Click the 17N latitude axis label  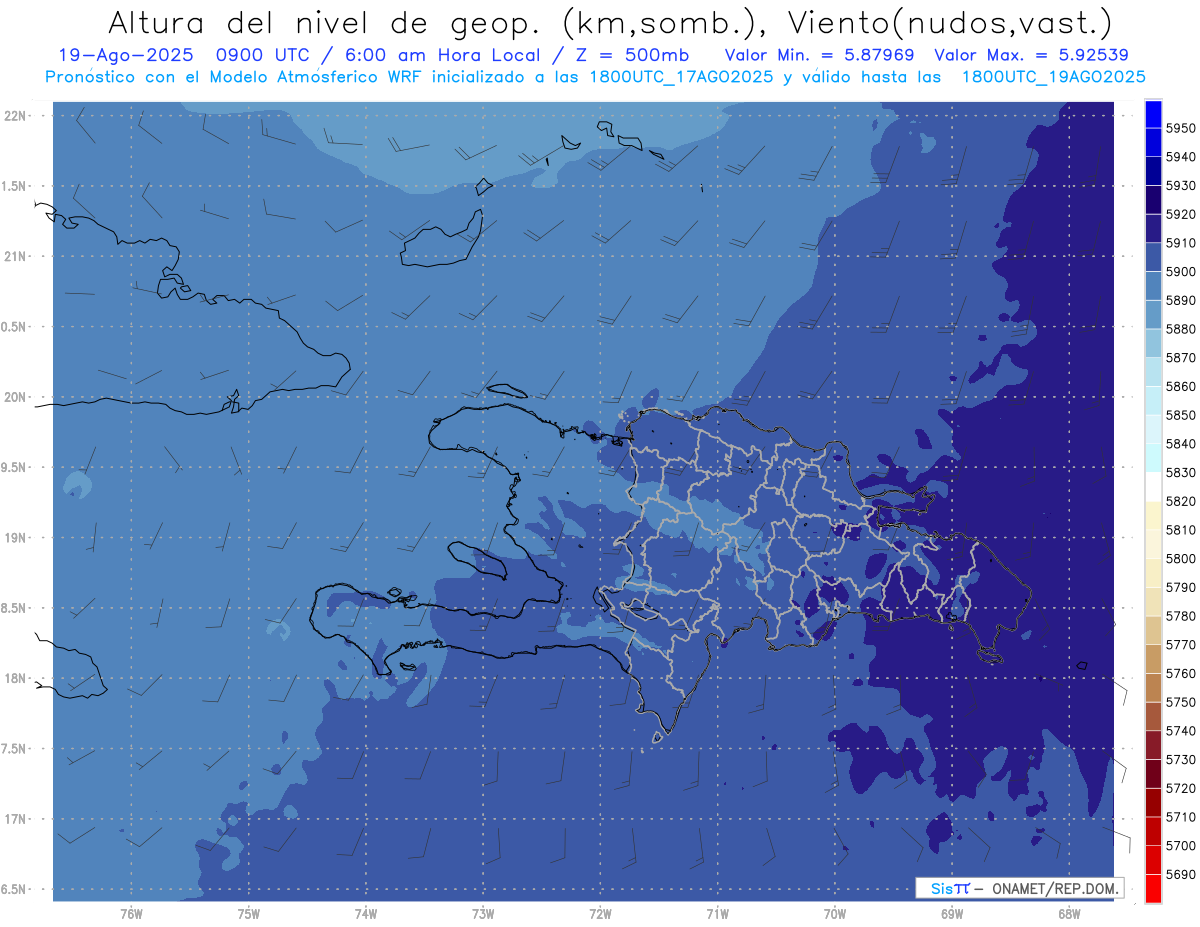click(x=17, y=820)
